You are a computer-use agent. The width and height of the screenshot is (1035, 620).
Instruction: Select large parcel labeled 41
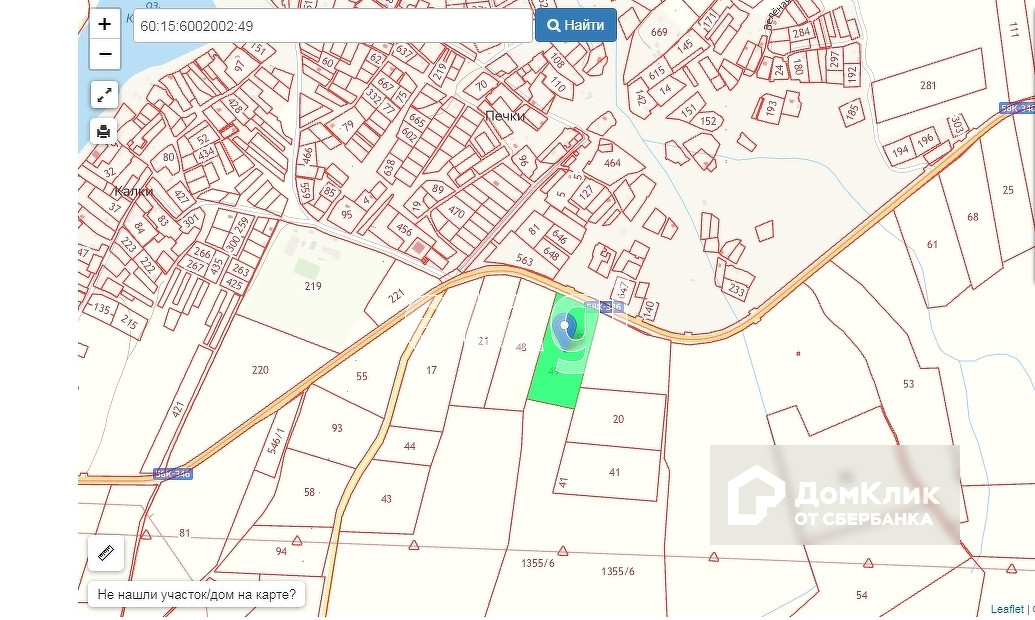coord(614,472)
